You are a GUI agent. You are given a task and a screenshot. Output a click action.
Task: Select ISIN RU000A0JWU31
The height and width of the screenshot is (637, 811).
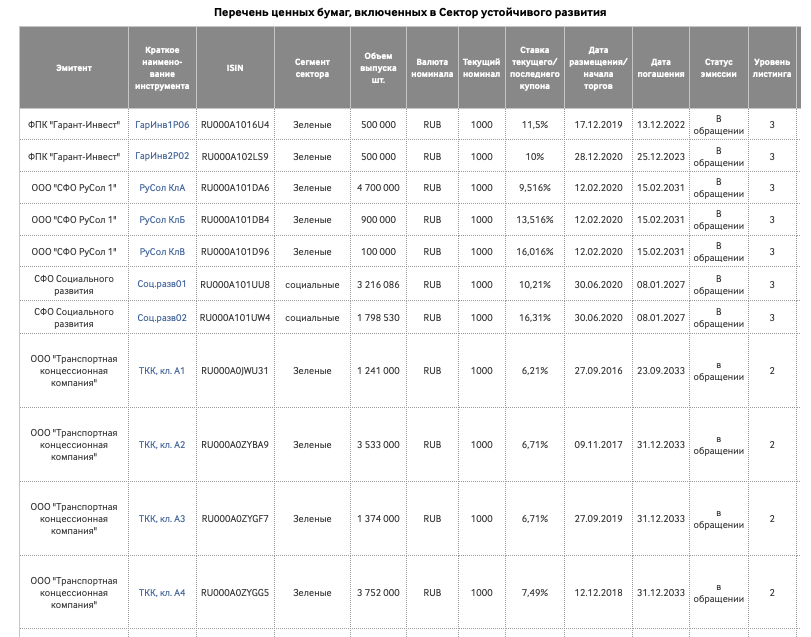[x=235, y=371]
